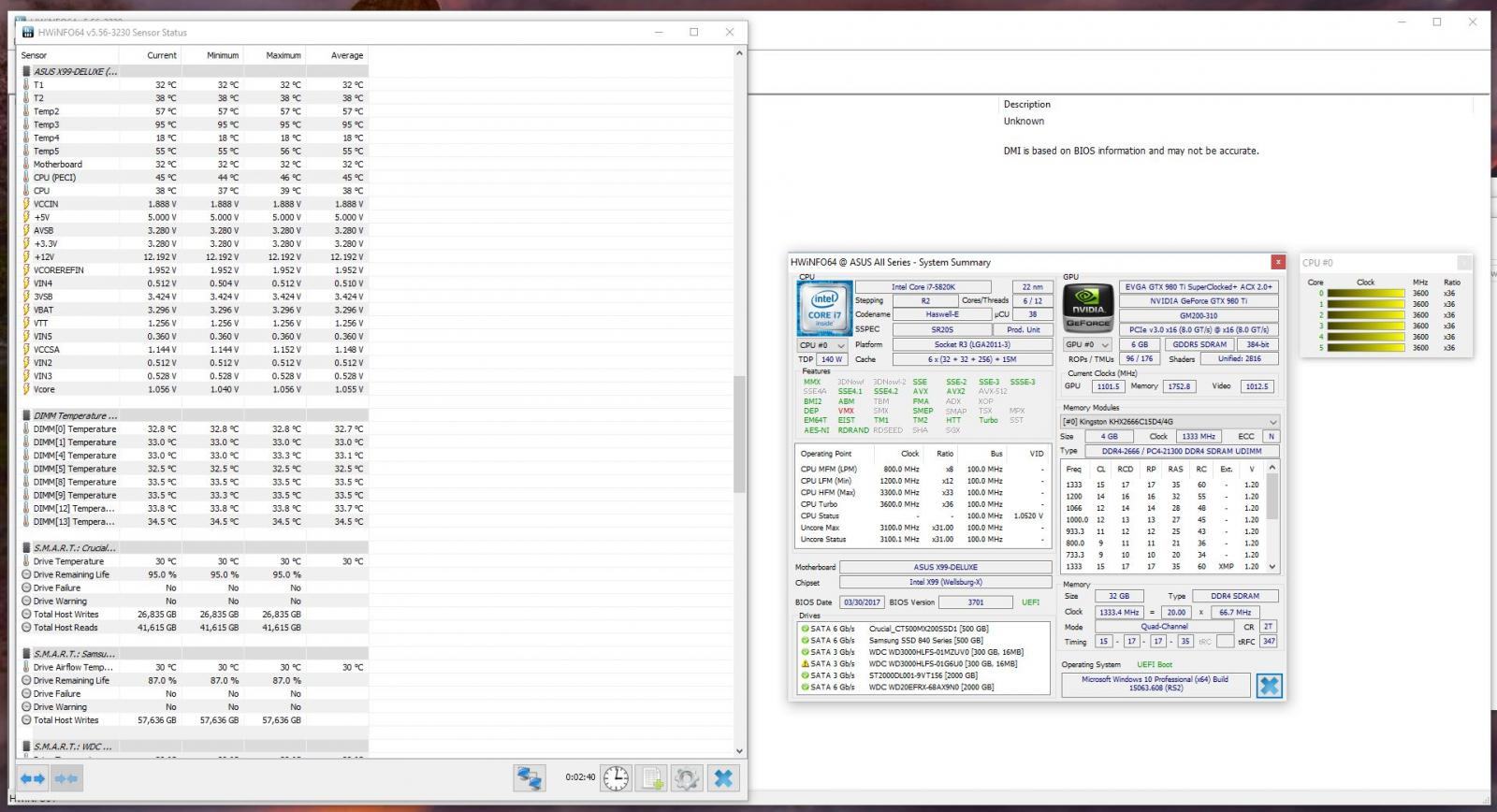Click blue X in Sensor Status toolbar

coord(723,777)
